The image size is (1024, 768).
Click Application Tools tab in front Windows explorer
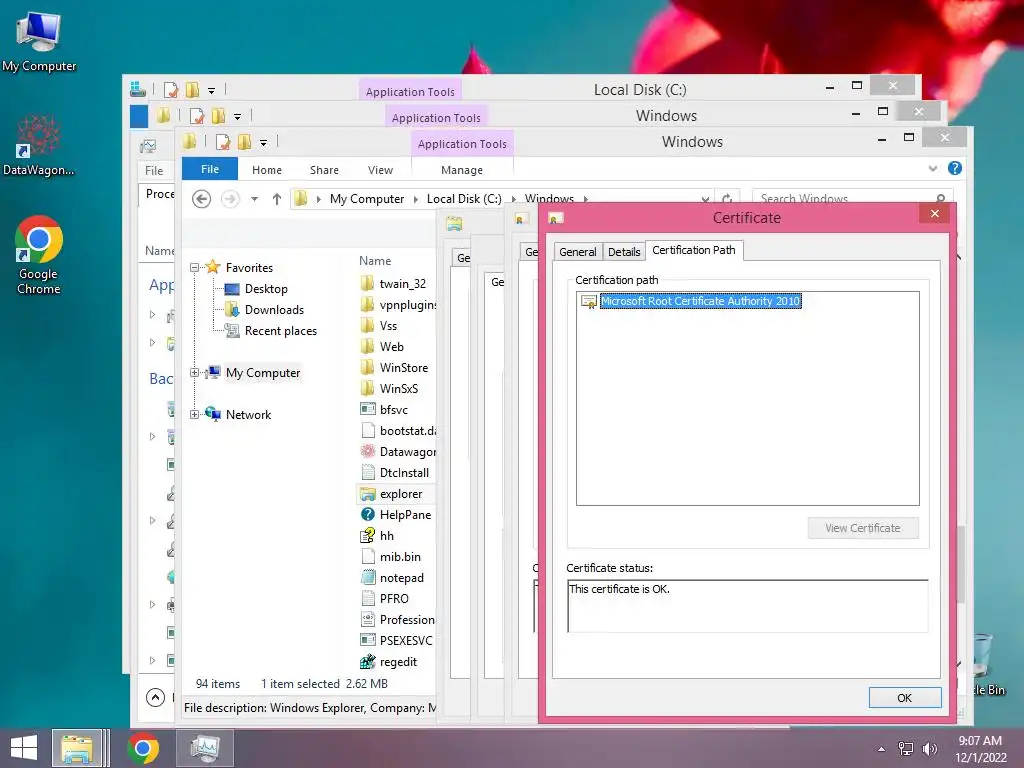click(x=462, y=144)
